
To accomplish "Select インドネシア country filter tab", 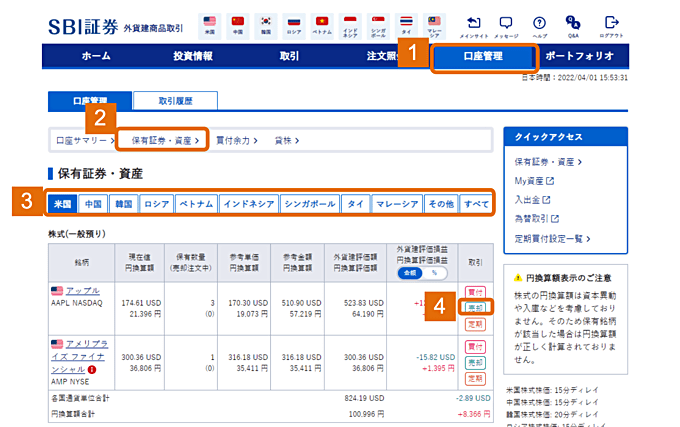I will pos(249,204).
